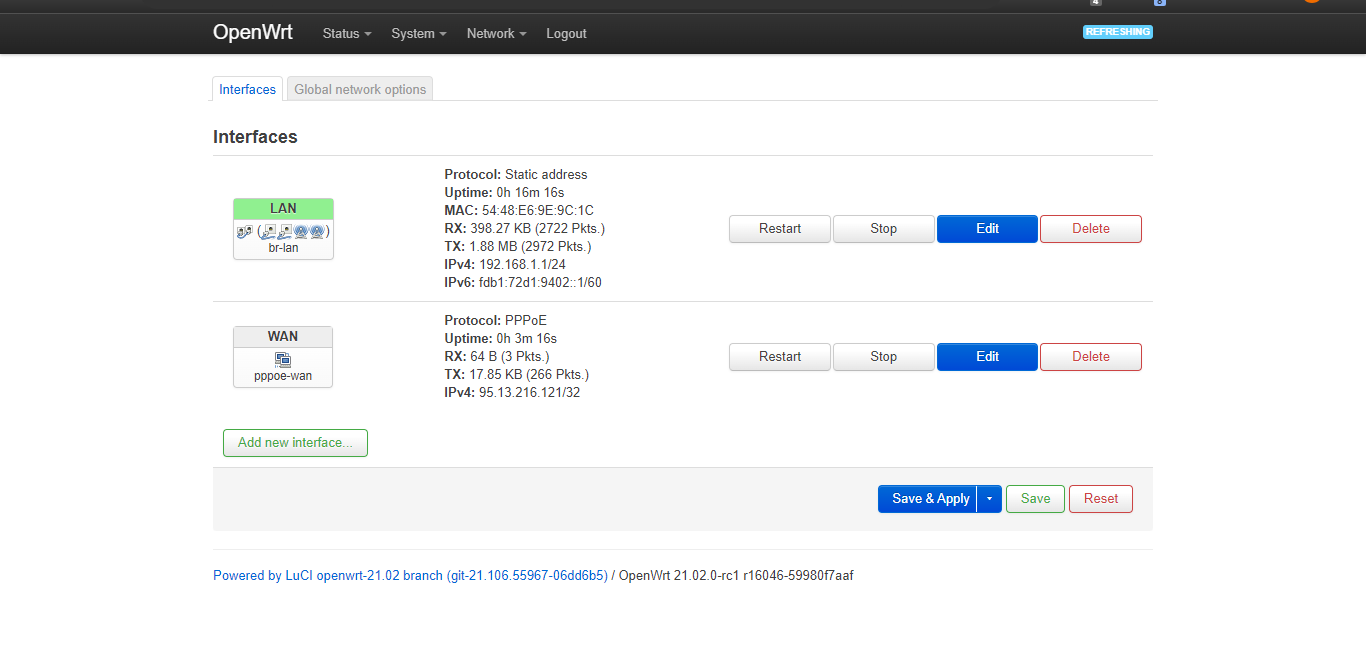Expand the Save & Apply dropdown arrow
This screenshot has height=660, width=1366.
pos(989,498)
